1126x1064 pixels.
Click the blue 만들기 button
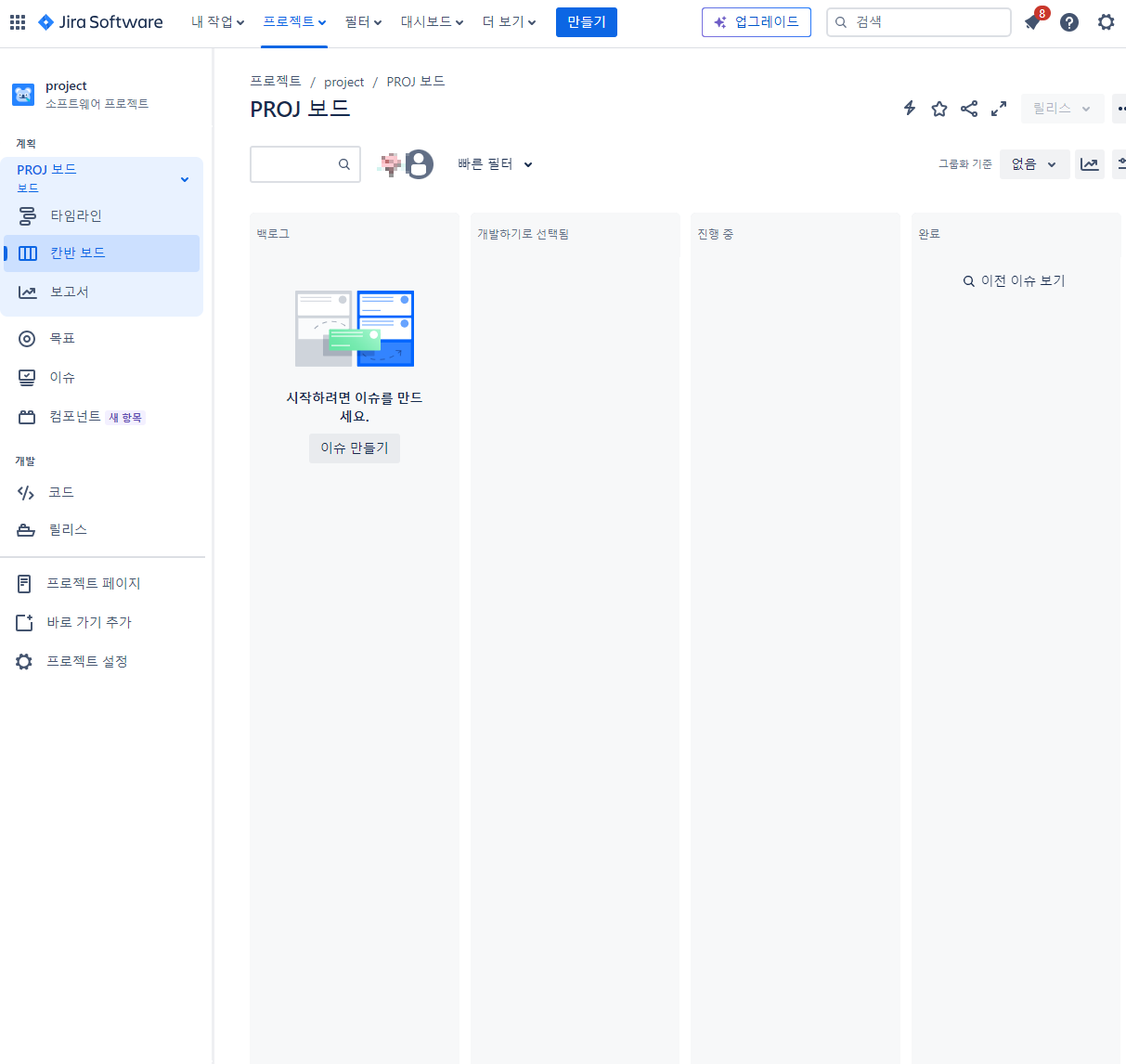click(x=587, y=22)
